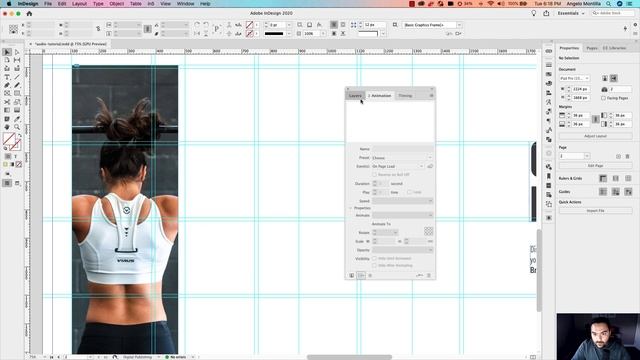Image resolution: width=640 pixels, height=360 pixels.
Task: Select the Selection tool
Action: tap(7, 52)
